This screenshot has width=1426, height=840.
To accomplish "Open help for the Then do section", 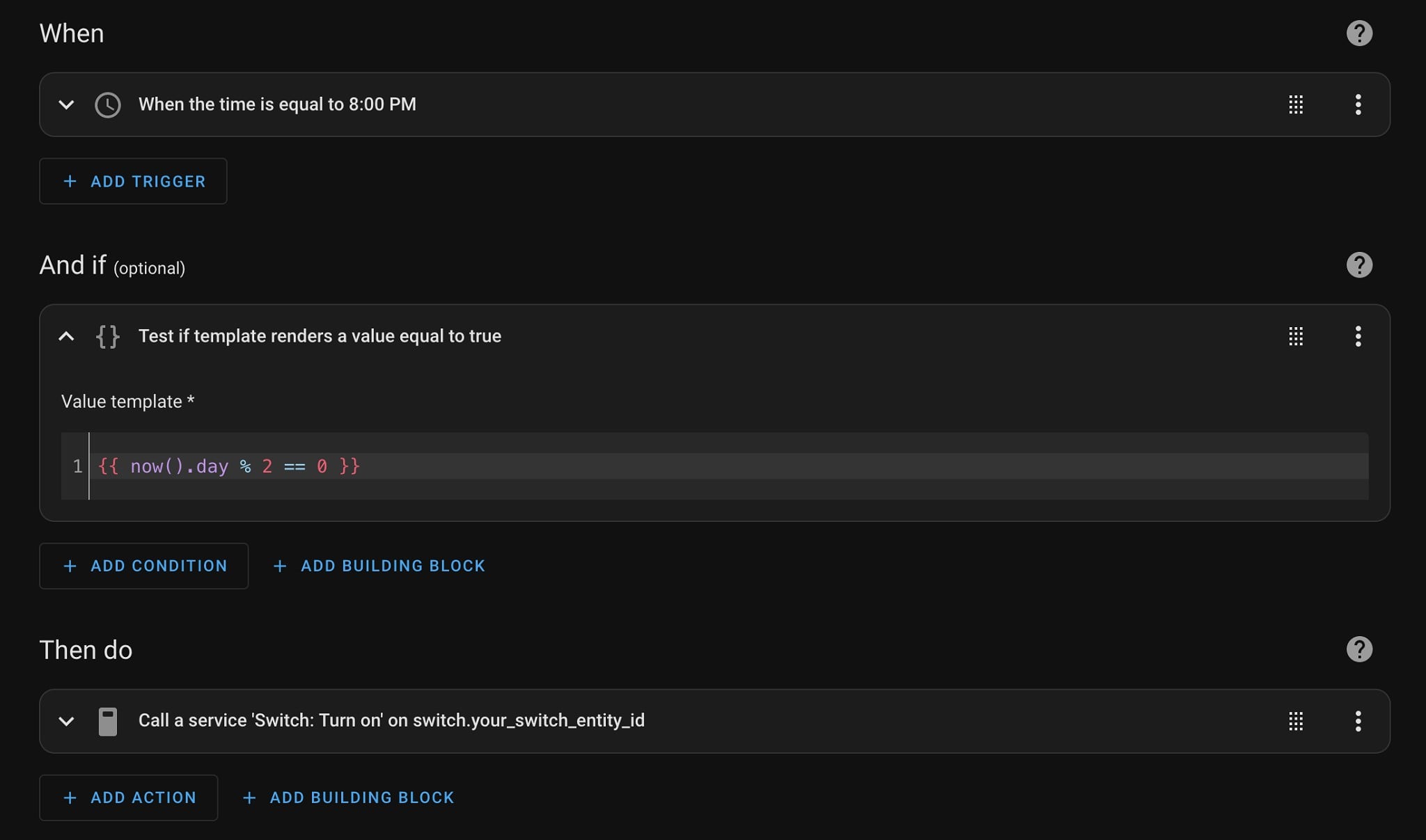I will click(1358, 649).
